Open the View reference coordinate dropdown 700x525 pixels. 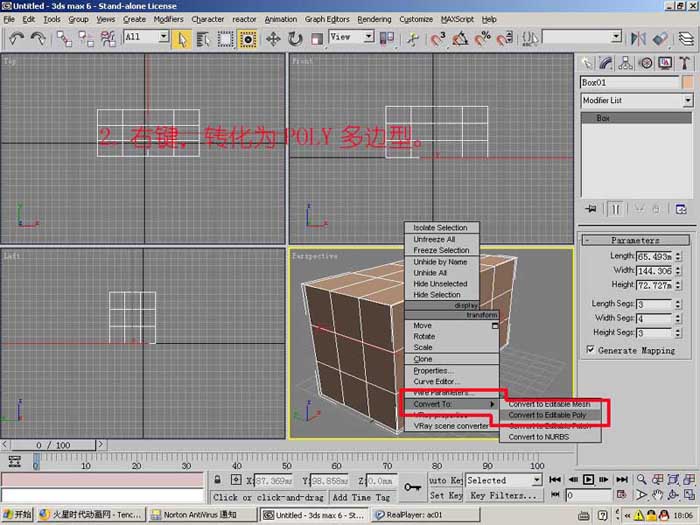[369, 36]
